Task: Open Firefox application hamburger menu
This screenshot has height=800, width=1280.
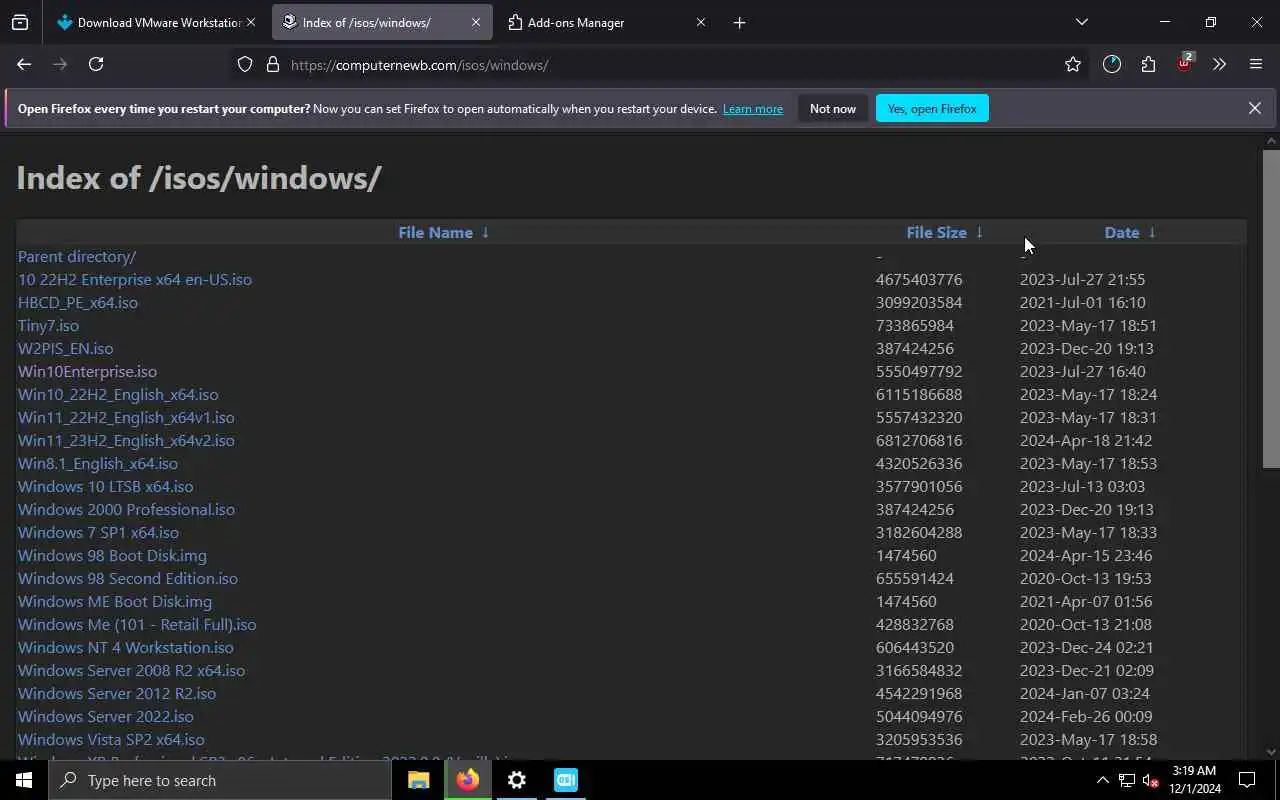Action: click(1256, 64)
